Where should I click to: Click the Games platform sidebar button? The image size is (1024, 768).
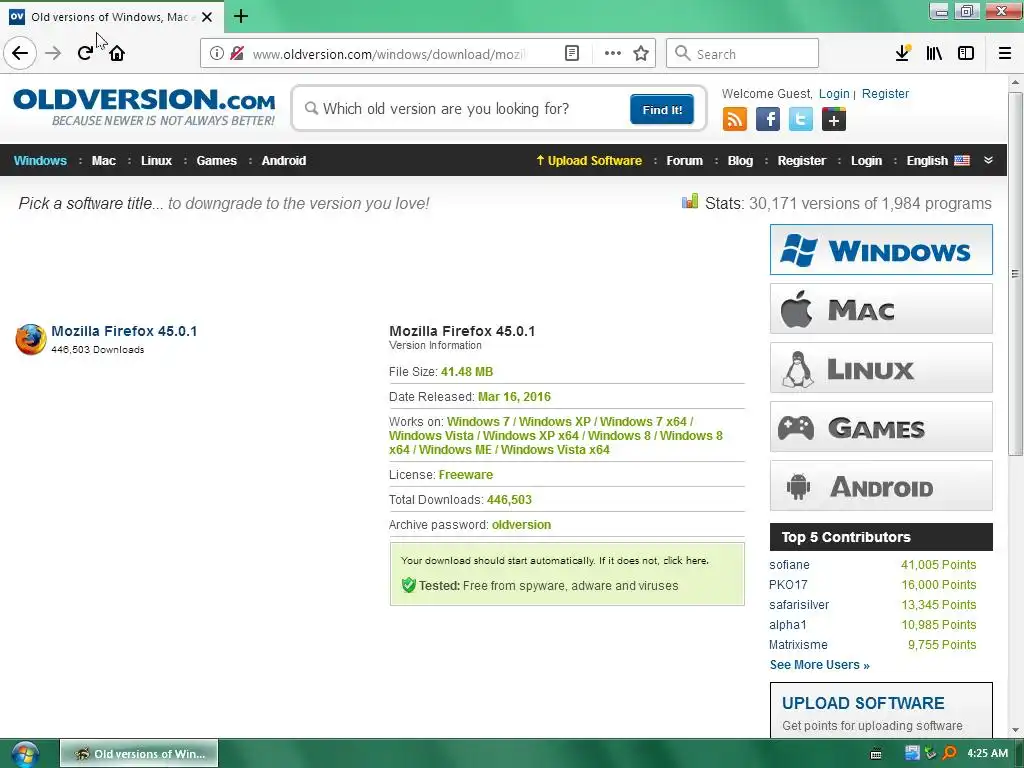881,427
